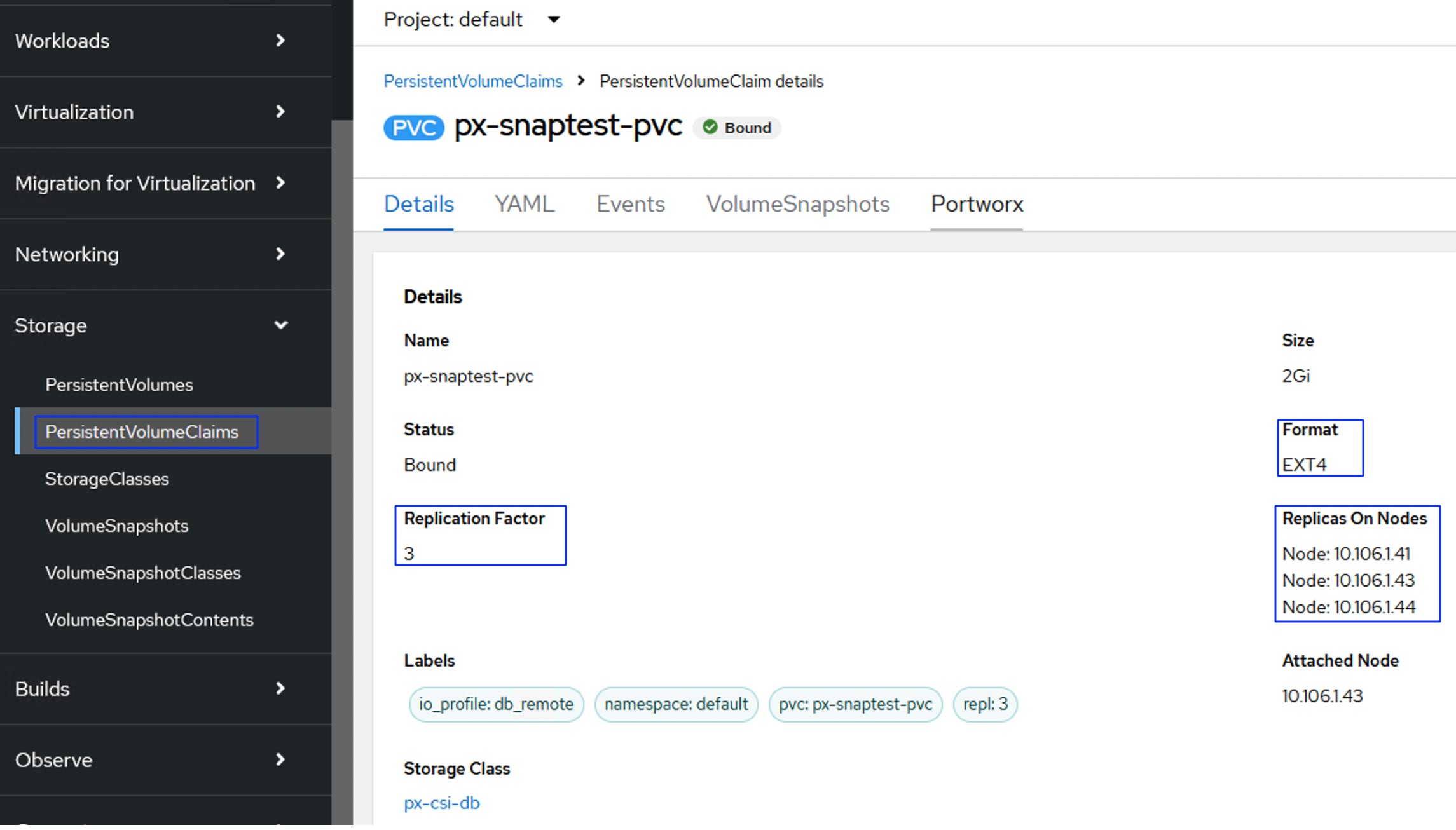Click the blue PVC resource badge icon
Viewport: 1456px width, 830px height.
pos(413,128)
